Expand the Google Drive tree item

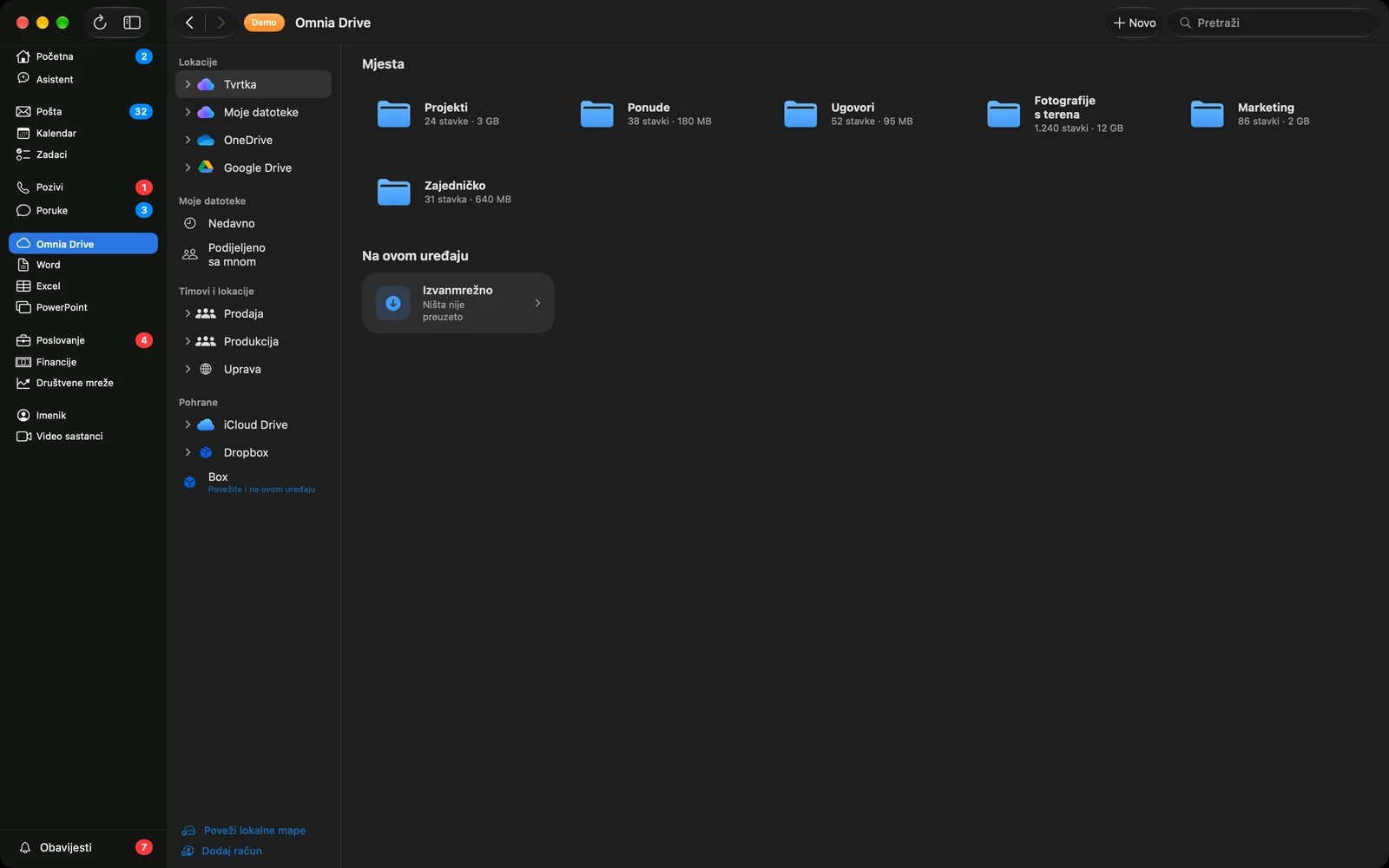188,168
